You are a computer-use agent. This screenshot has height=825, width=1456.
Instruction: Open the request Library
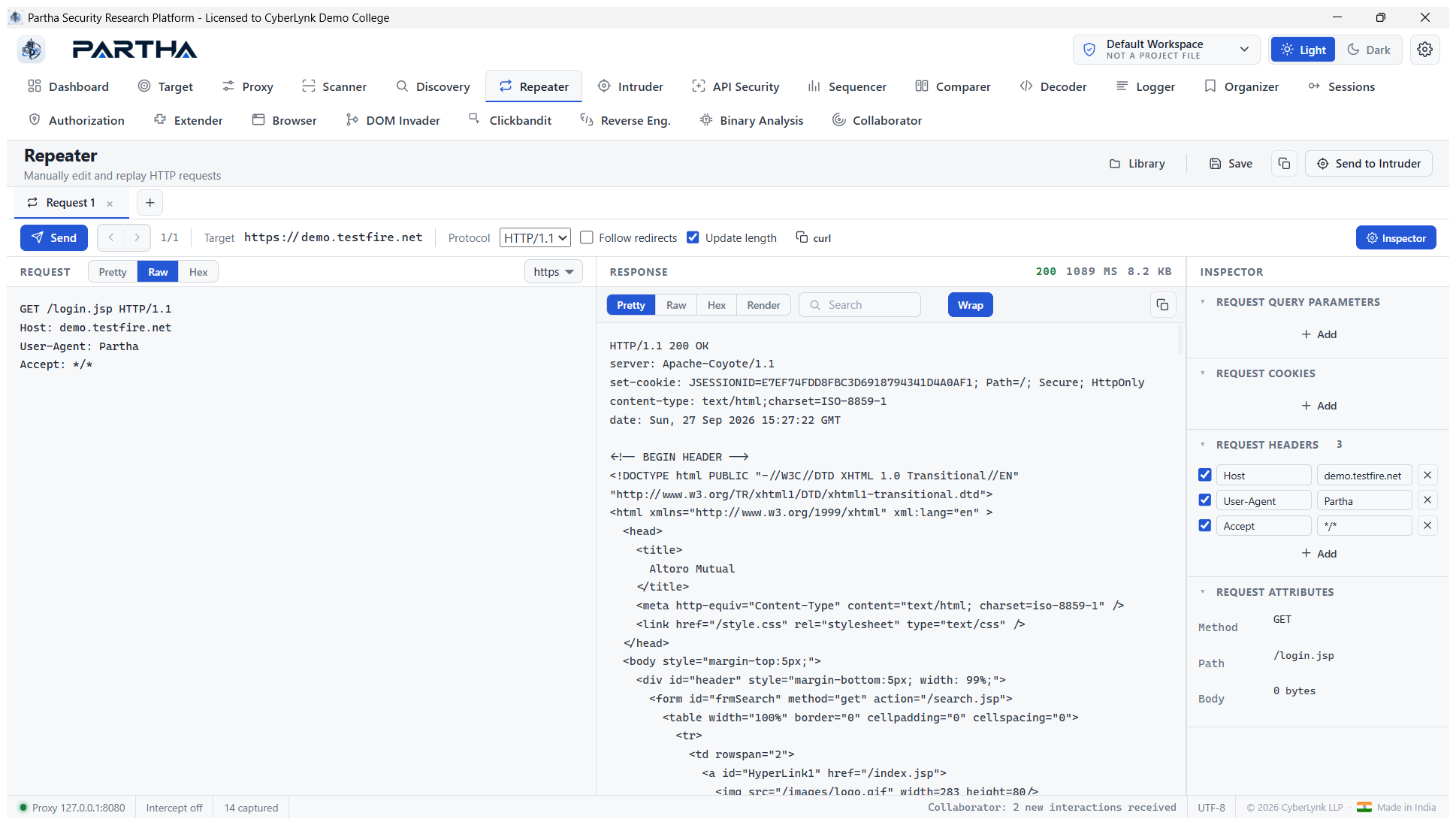point(1137,164)
